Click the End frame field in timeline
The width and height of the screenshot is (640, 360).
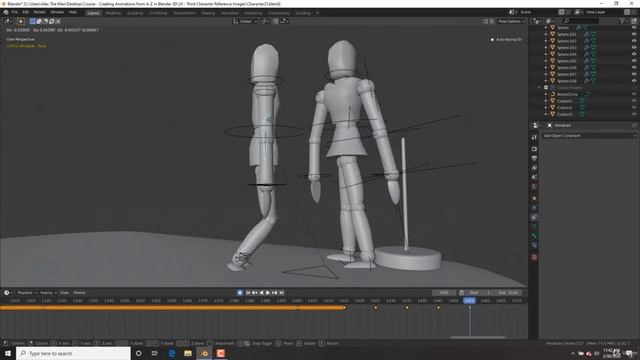(x=508, y=293)
